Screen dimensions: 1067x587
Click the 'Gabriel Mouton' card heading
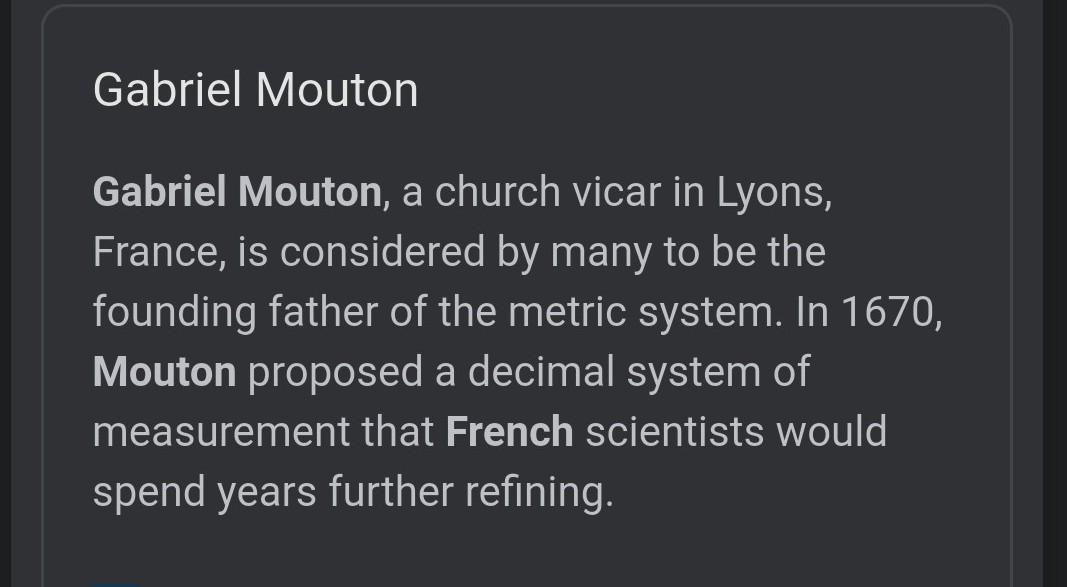pos(255,90)
